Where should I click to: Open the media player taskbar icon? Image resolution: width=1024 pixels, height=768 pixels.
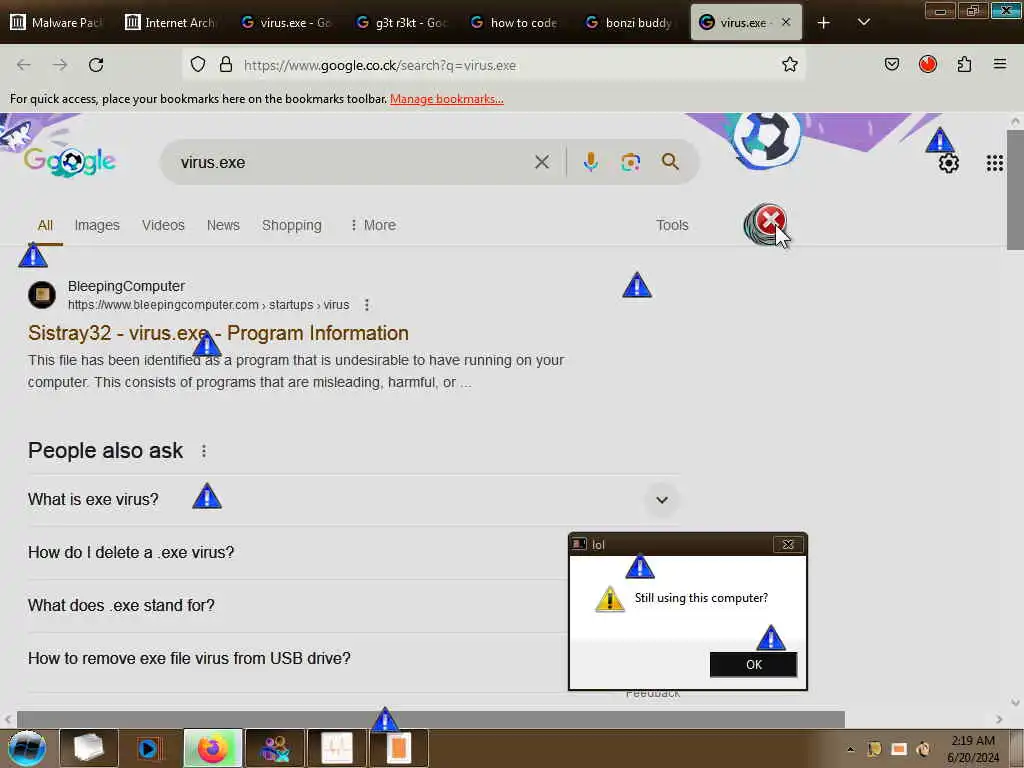pyautogui.click(x=150, y=748)
